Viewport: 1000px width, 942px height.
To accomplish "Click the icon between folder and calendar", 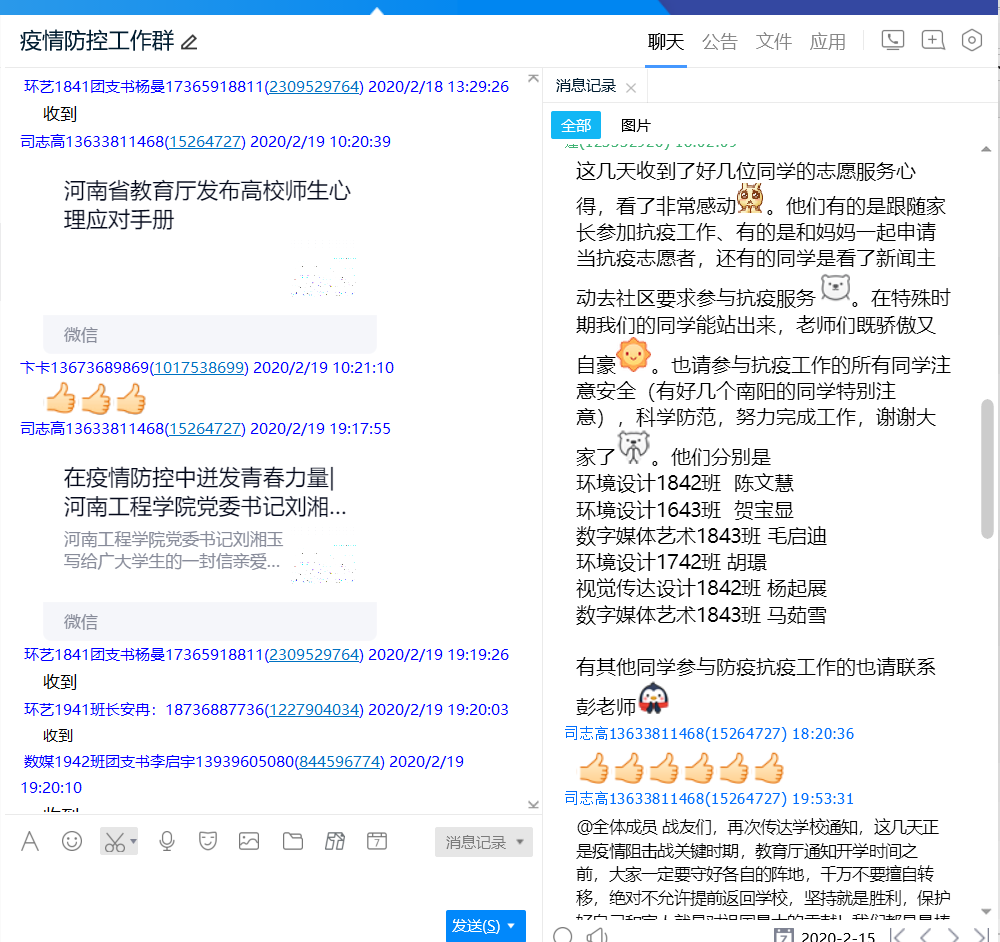I will click(x=335, y=841).
